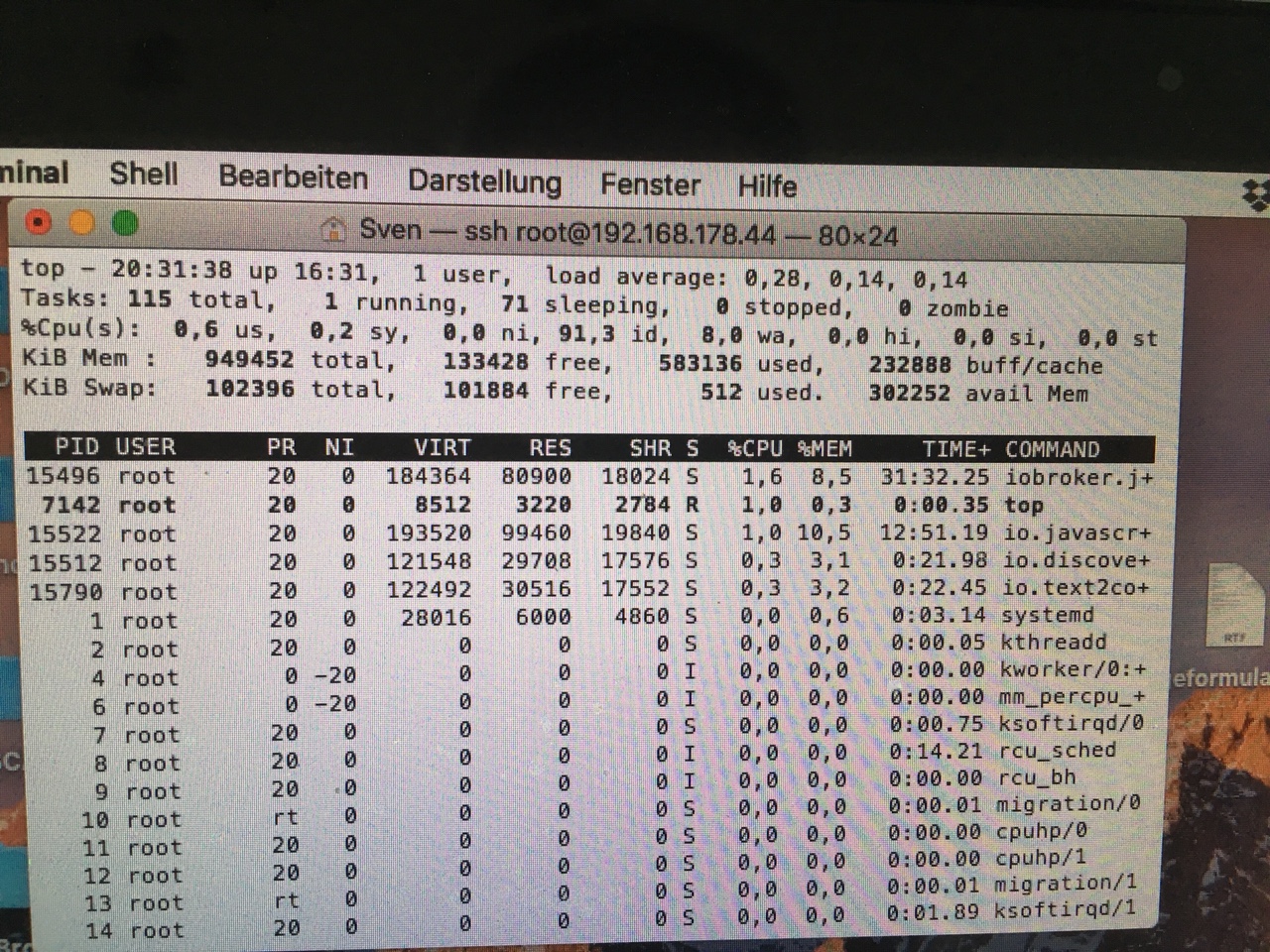Select the migration/1 process command
This screenshot has height=952, width=1270.
pos(1067,883)
